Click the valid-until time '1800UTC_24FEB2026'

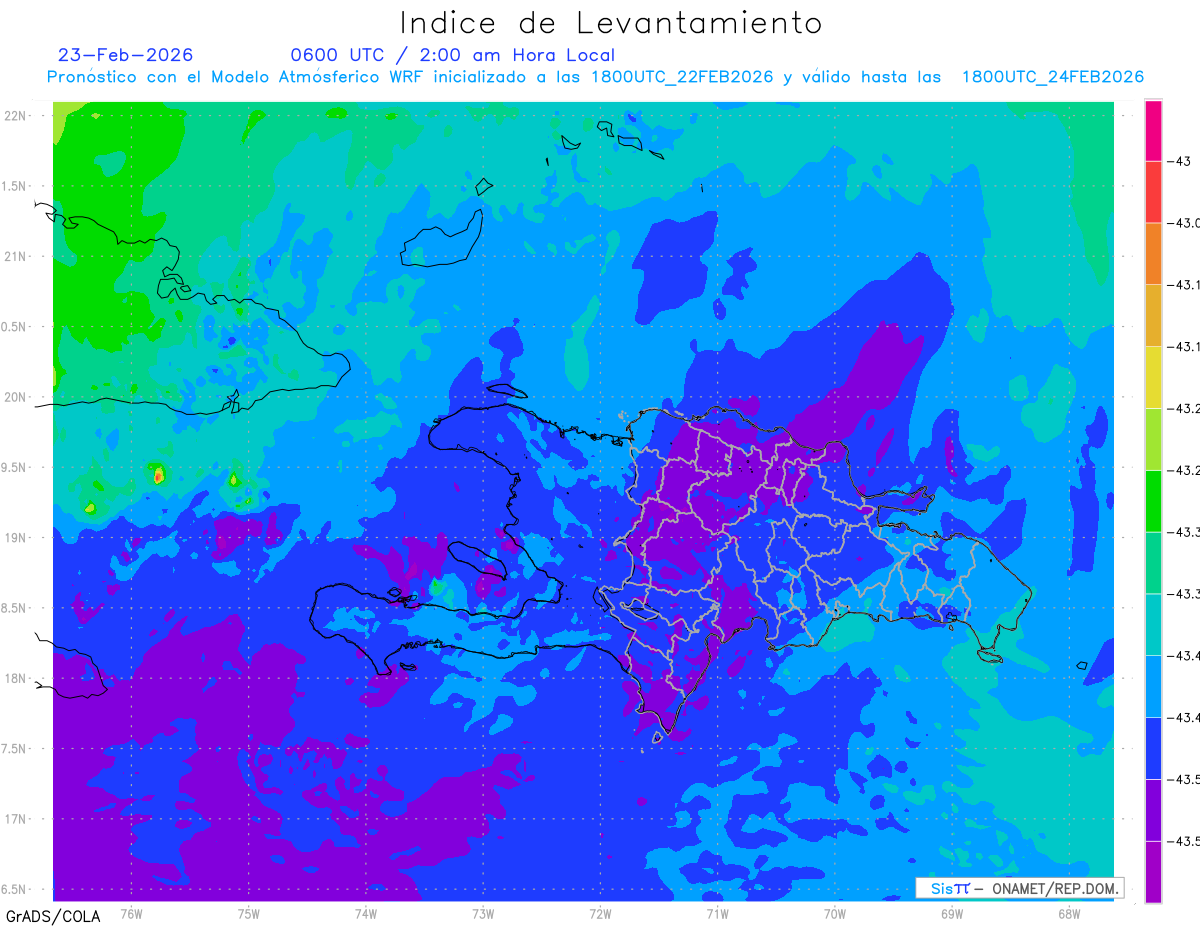1053,77
